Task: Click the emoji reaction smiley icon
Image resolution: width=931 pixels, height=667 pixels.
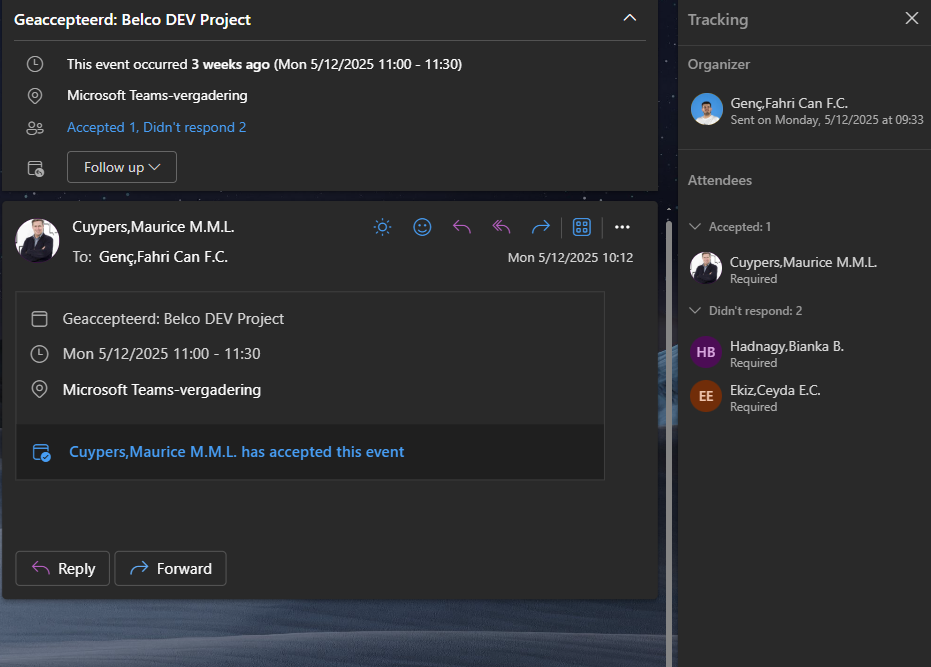Action: [x=422, y=227]
